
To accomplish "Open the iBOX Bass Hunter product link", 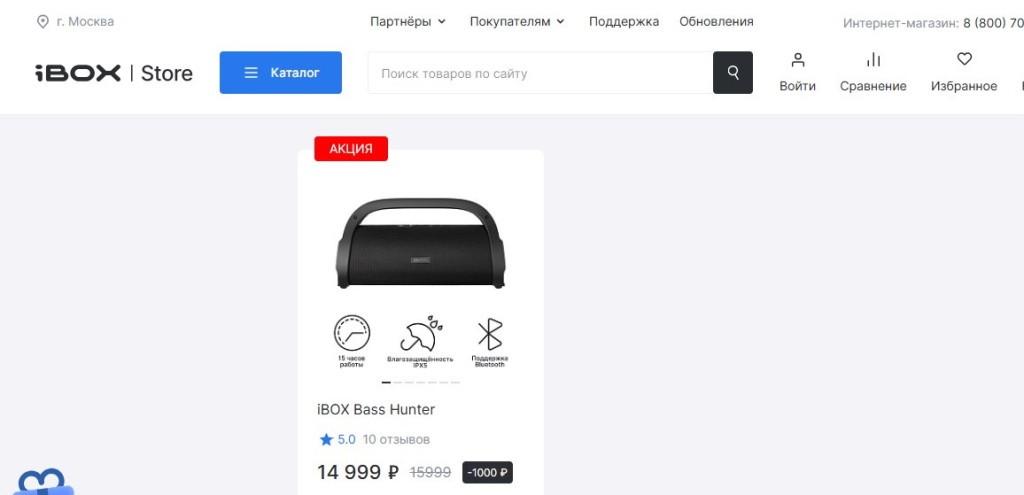I will 376,409.
